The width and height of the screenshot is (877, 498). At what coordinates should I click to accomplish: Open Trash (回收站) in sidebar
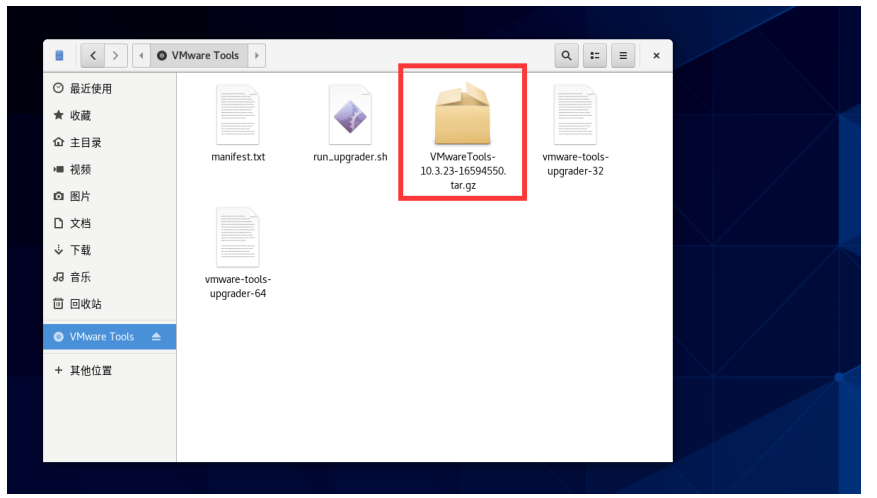tap(110, 303)
